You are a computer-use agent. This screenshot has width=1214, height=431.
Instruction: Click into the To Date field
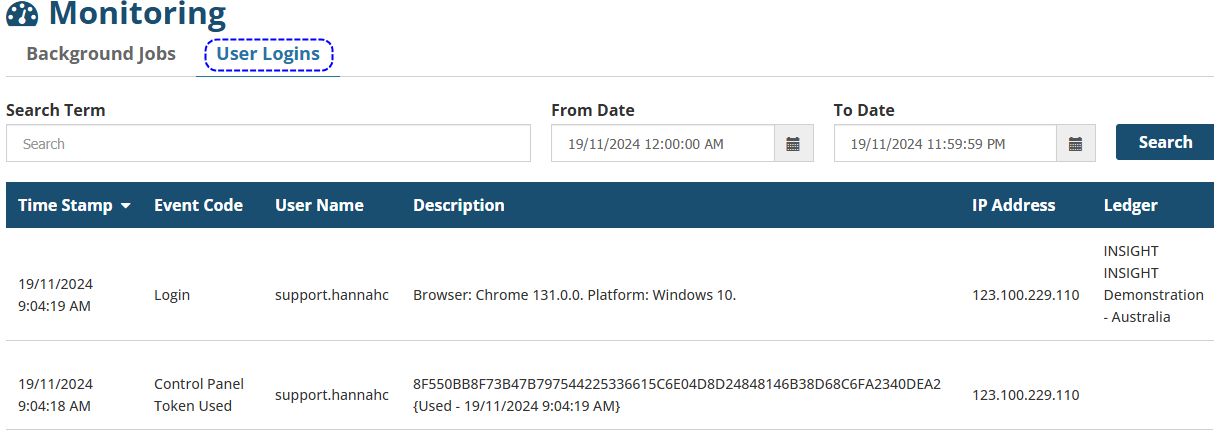click(945, 144)
